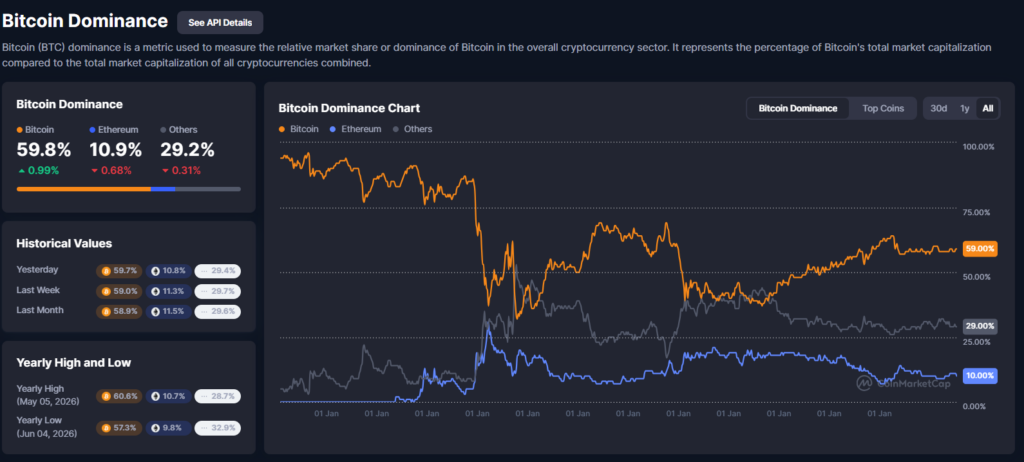1024x462 pixels.
Task: Click the See API Details button
Action: click(x=219, y=22)
